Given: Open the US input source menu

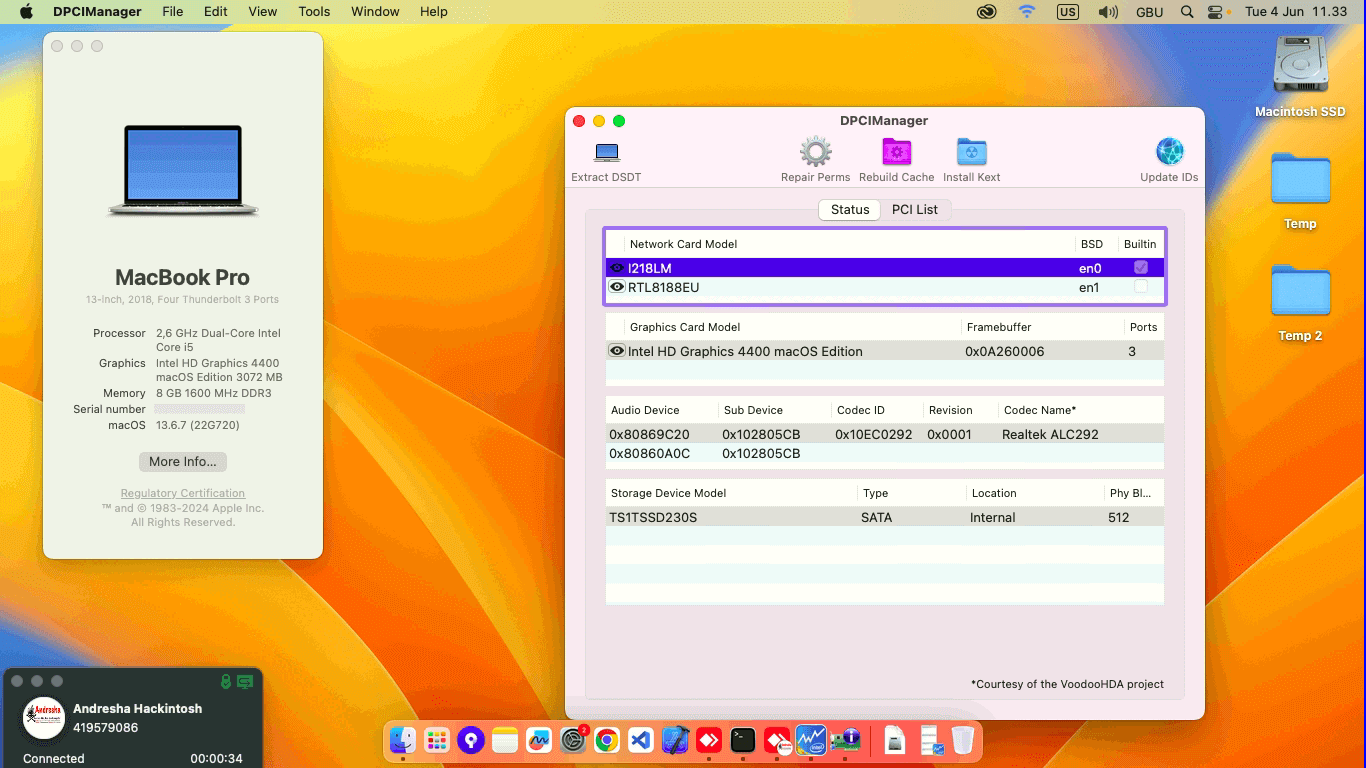Looking at the screenshot, I should pyautogui.click(x=1068, y=12).
